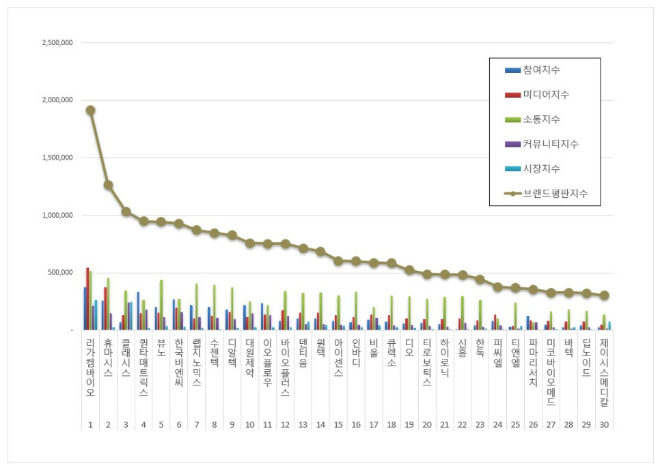Click rank number 30 on x-axis
The width and height of the screenshot is (660, 470).
(605, 425)
